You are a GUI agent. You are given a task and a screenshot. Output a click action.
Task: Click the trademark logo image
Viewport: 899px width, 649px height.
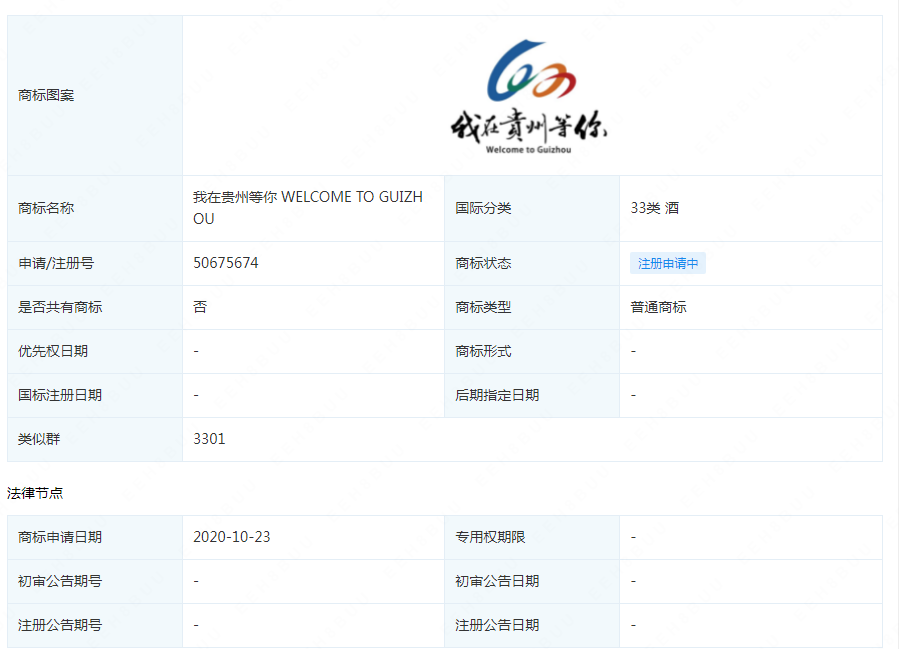(528, 96)
